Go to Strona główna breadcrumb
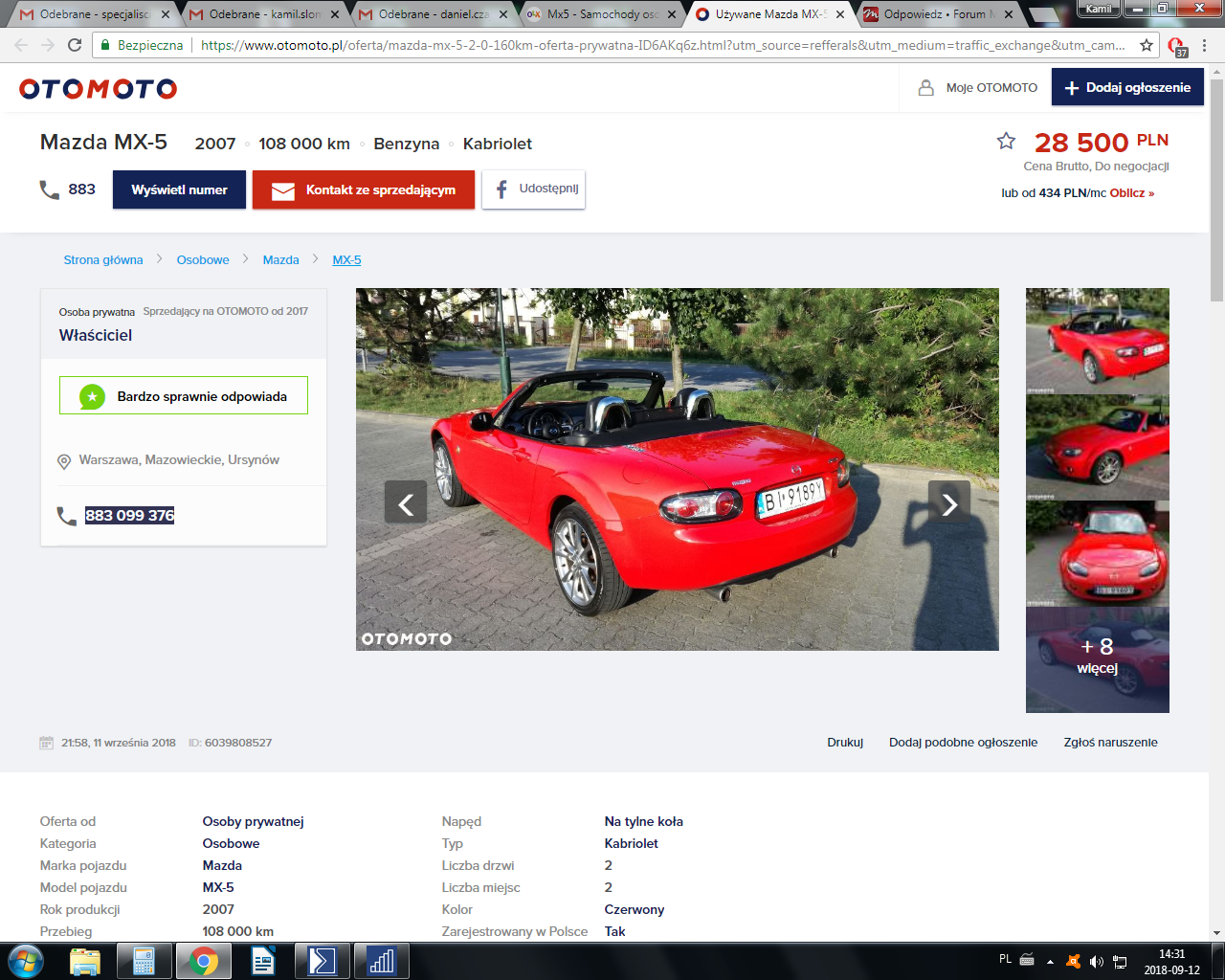Viewport: 1225px width, 980px height. point(103,260)
